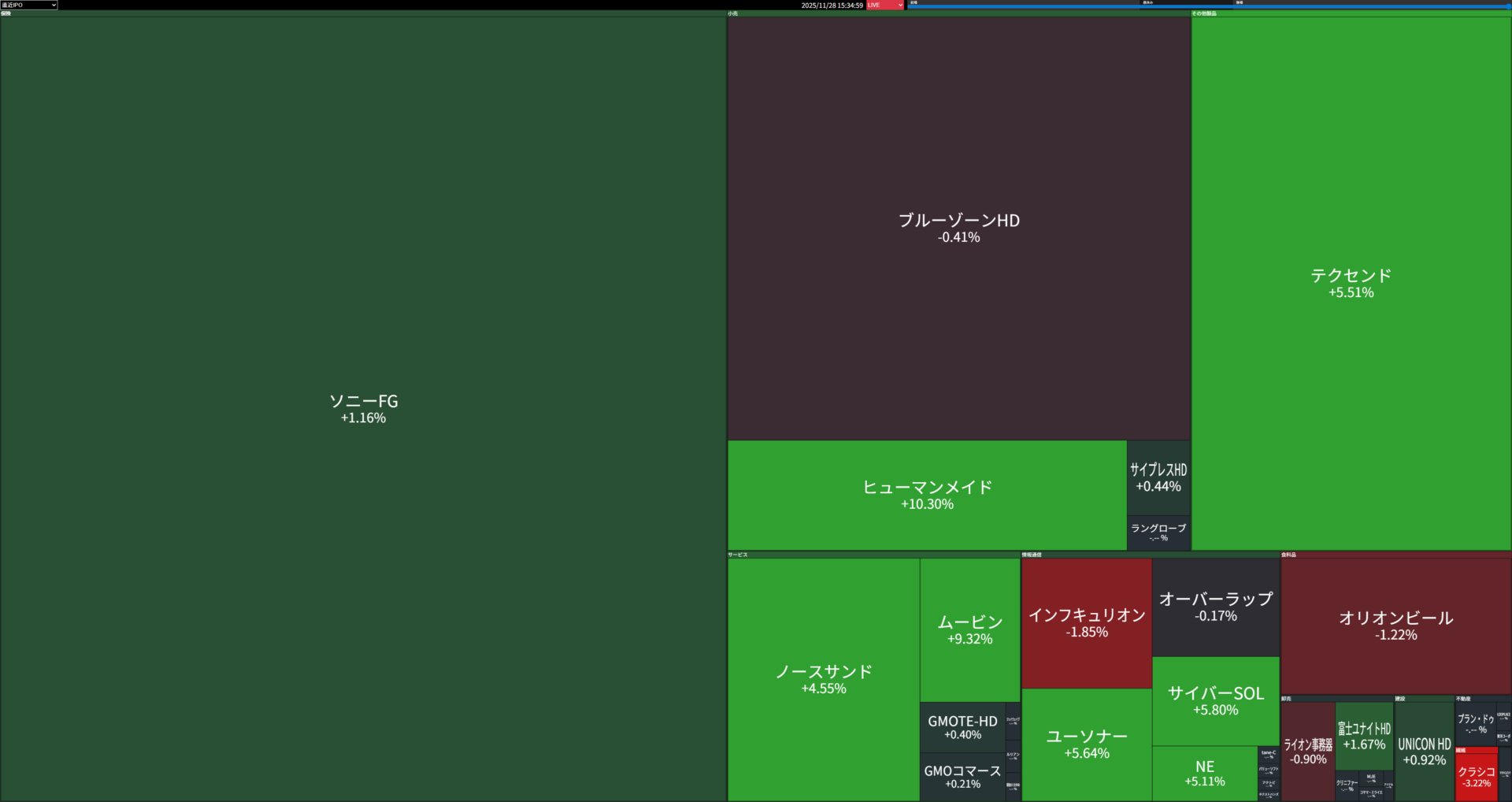Open the red LIVE mode dropdown
The width and height of the screenshot is (1512, 802).
click(884, 5)
